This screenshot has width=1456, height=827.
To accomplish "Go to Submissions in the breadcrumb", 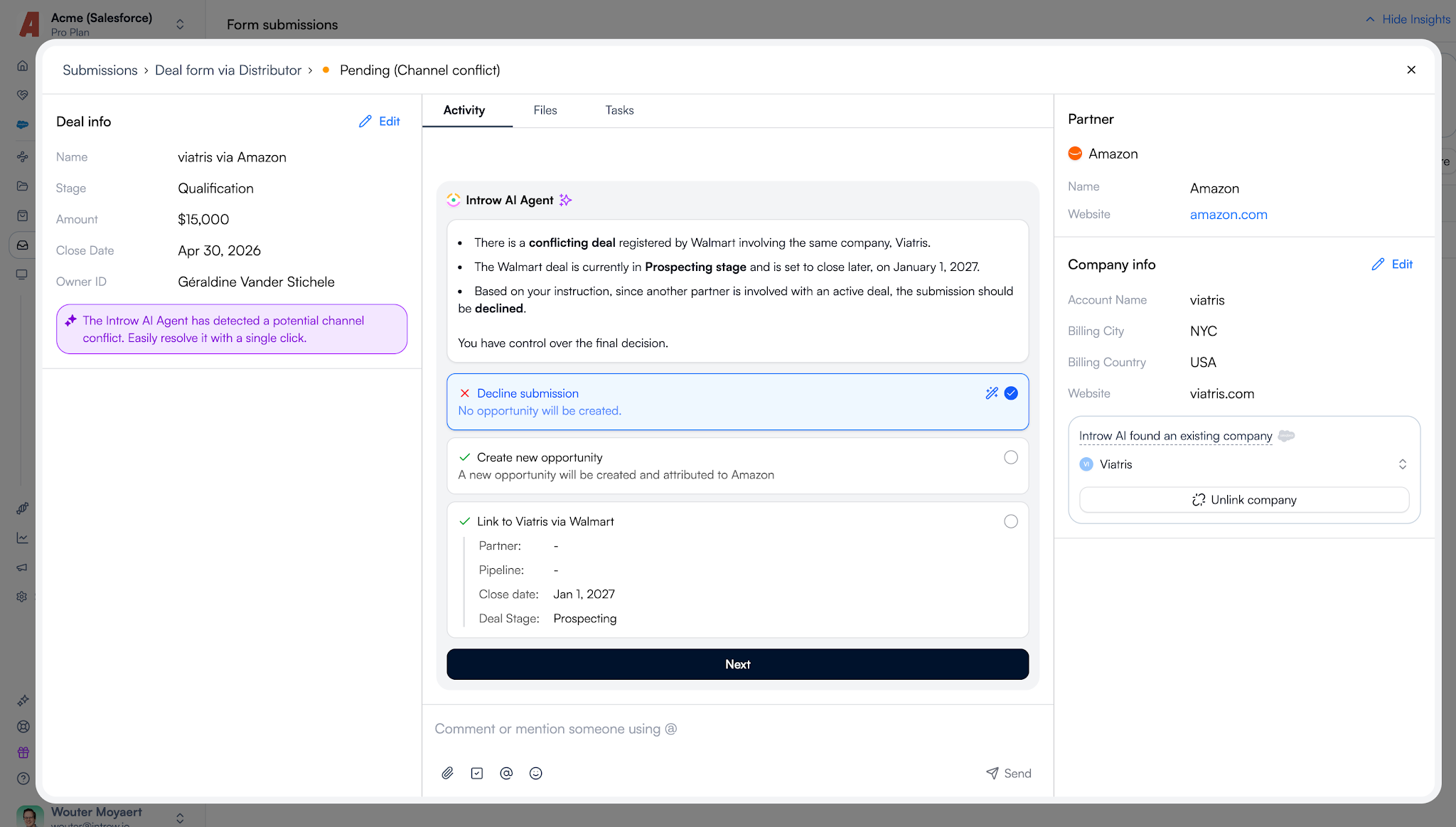I will (x=100, y=70).
